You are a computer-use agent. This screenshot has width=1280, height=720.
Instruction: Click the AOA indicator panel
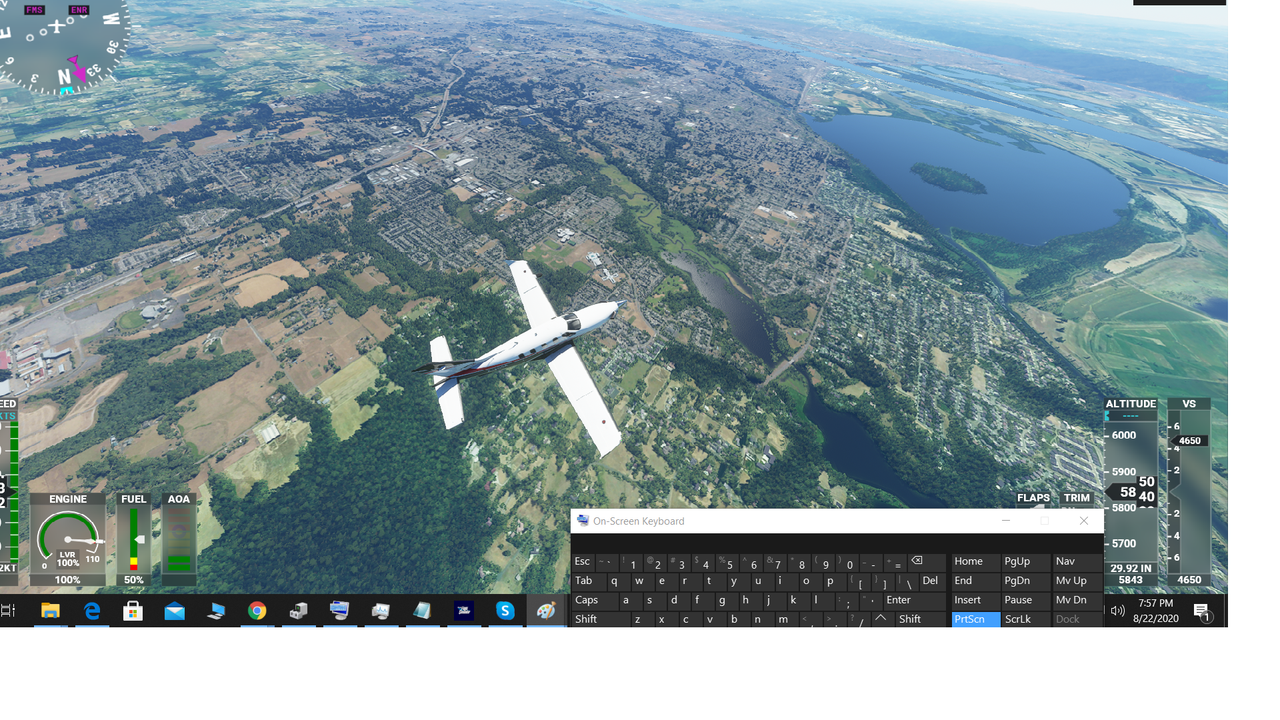179,539
